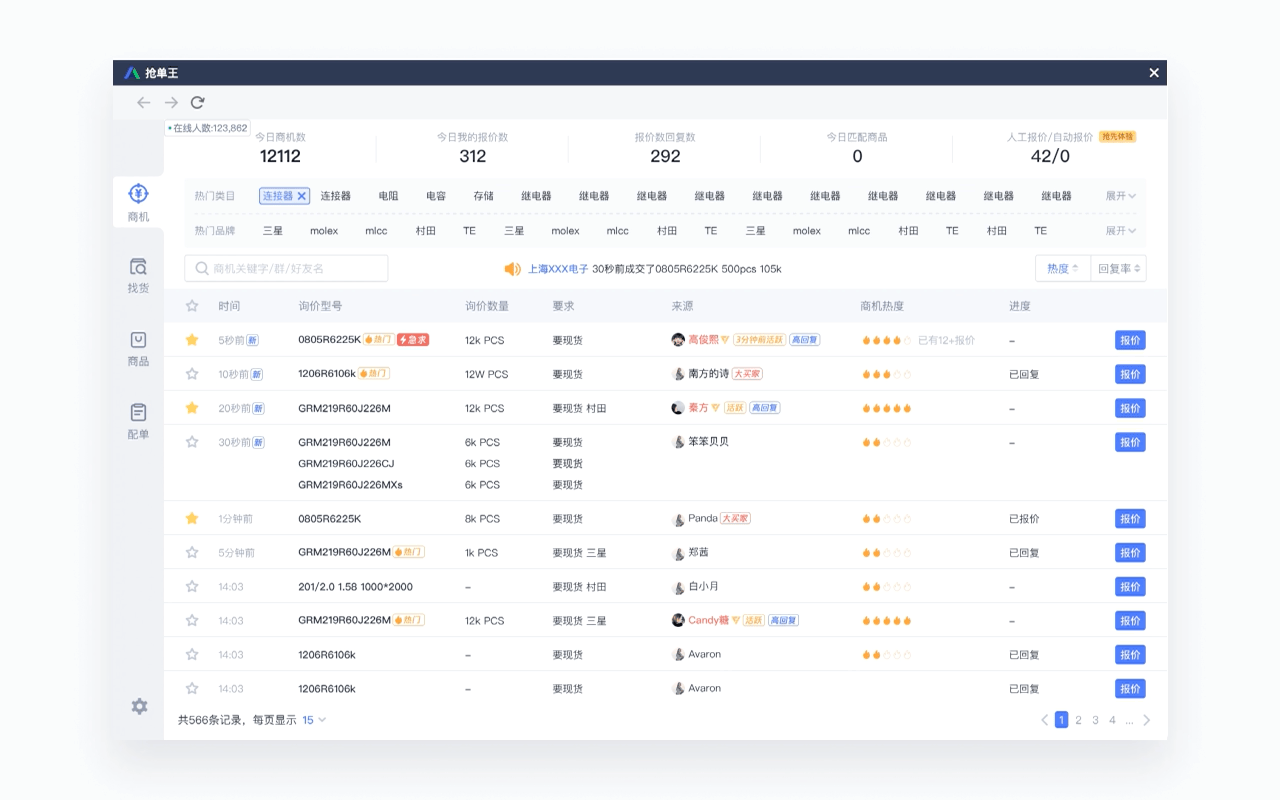
Task: Open the 商品 sidebar section
Action: click(138, 348)
